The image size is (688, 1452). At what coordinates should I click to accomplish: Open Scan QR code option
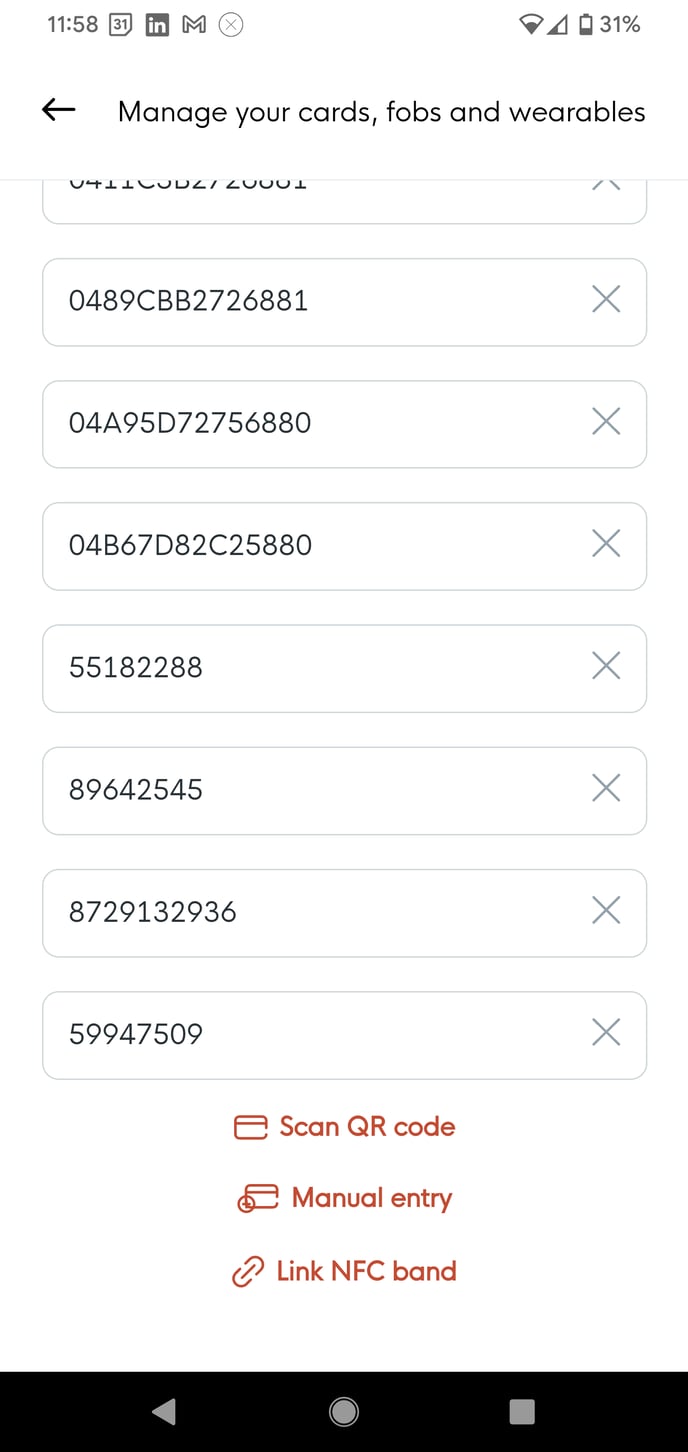click(x=367, y=1127)
